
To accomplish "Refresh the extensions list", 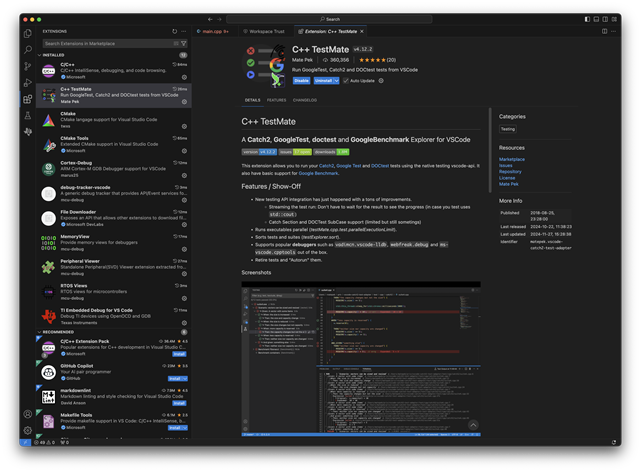I will (175, 31).
